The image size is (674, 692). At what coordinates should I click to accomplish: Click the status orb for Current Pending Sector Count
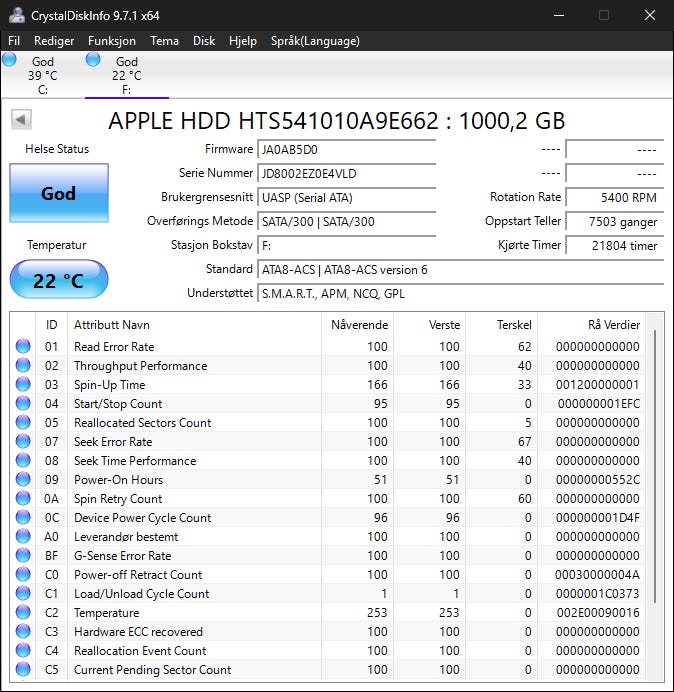(x=23, y=670)
